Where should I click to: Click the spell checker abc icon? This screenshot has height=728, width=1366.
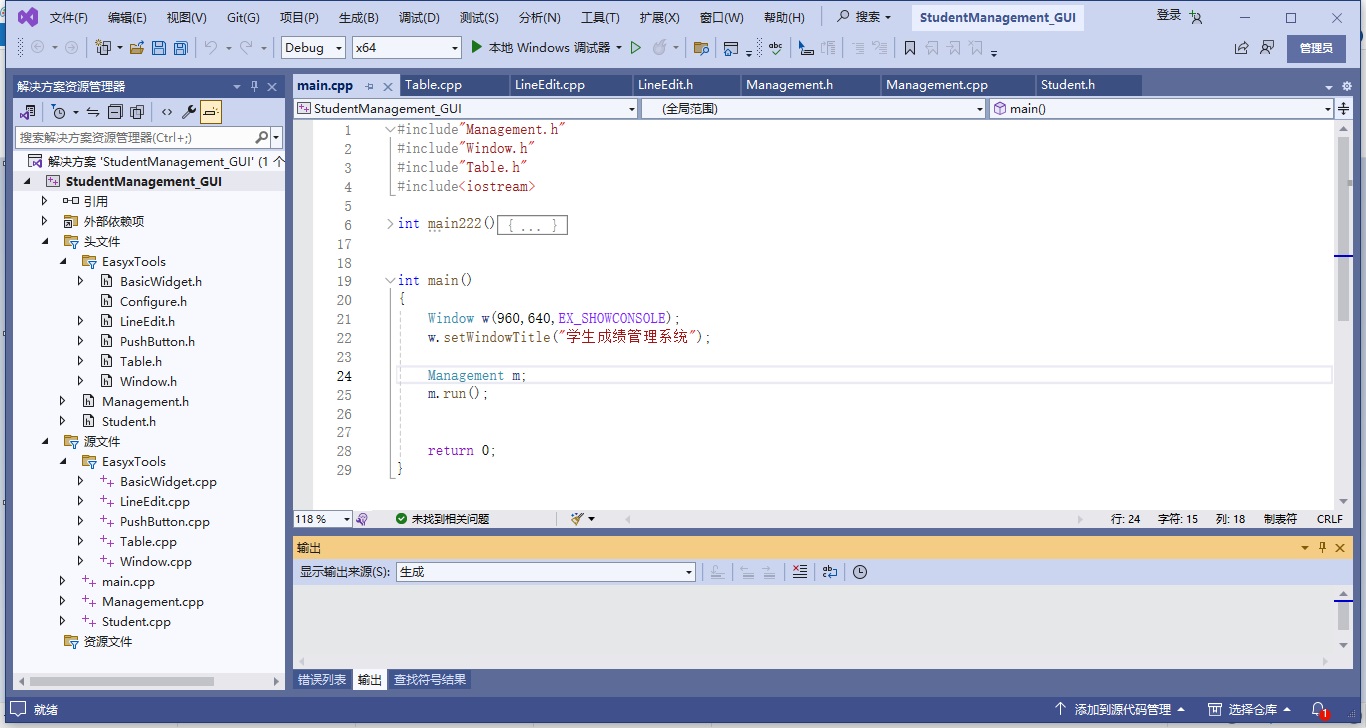click(775, 47)
